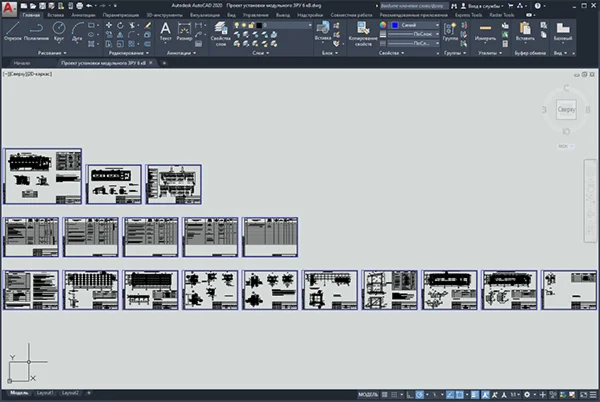This screenshot has width=600, height=402.
Task: Click the Erase tool icon
Action: [x=147, y=25]
